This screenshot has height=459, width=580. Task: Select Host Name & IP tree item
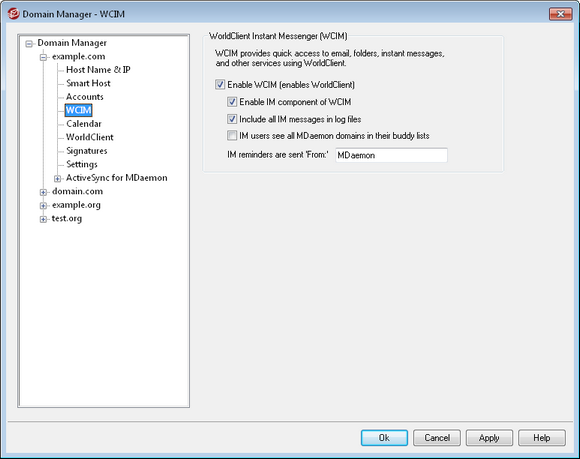coord(98,70)
